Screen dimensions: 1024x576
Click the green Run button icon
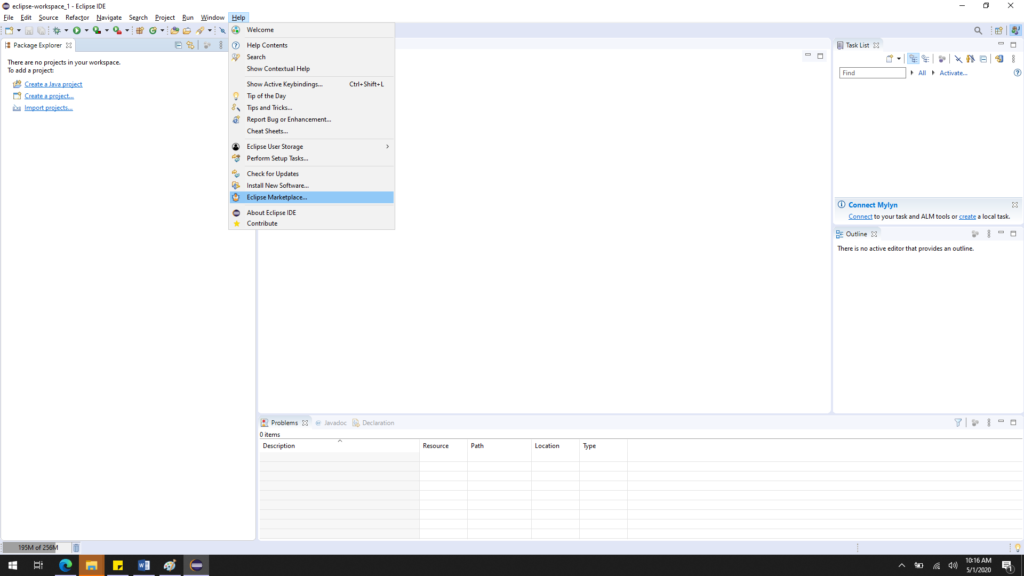(x=76, y=31)
